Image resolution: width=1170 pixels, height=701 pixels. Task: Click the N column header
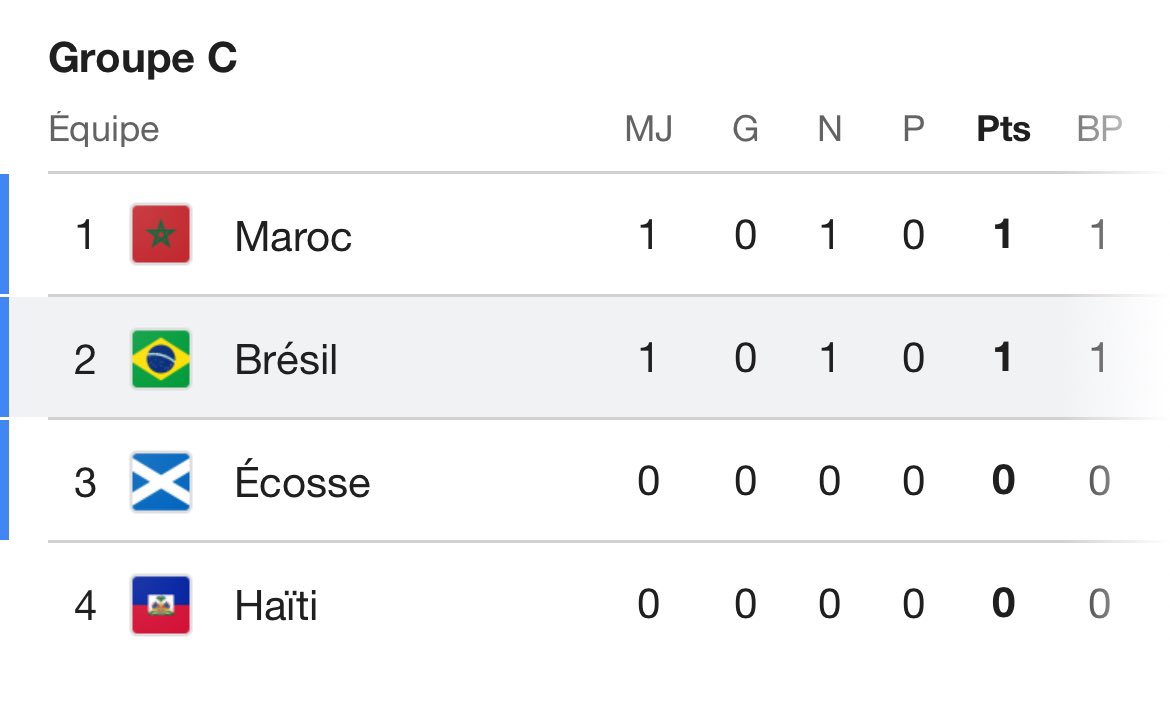pyautogui.click(x=830, y=129)
